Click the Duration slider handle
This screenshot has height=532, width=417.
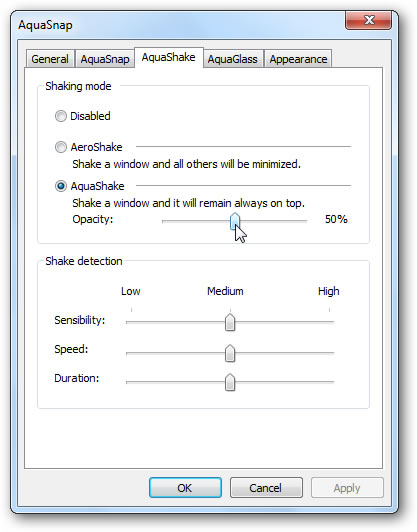click(x=230, y=382)
